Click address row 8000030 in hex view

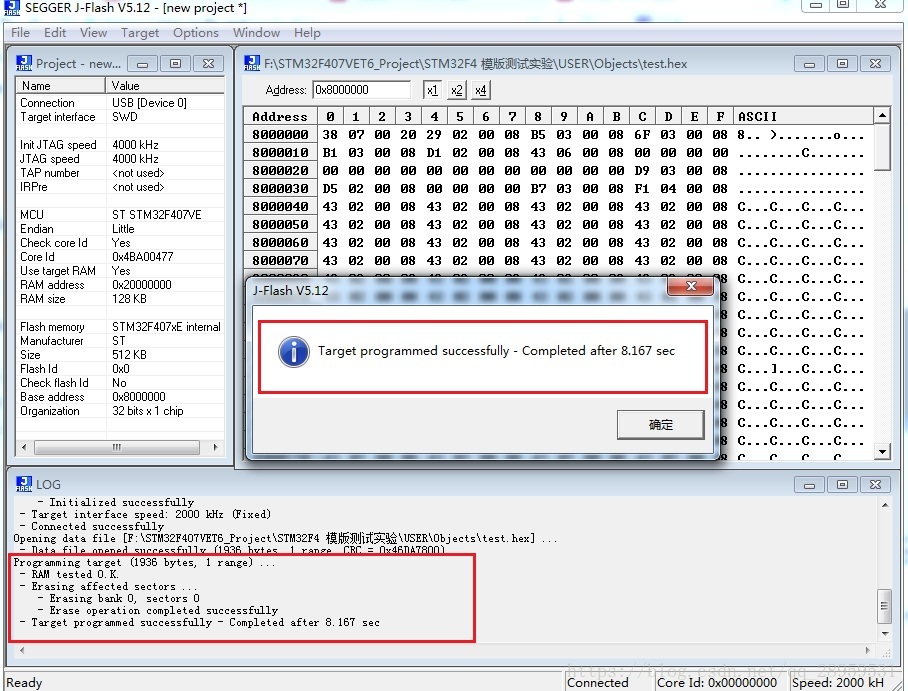click(280, 189)
